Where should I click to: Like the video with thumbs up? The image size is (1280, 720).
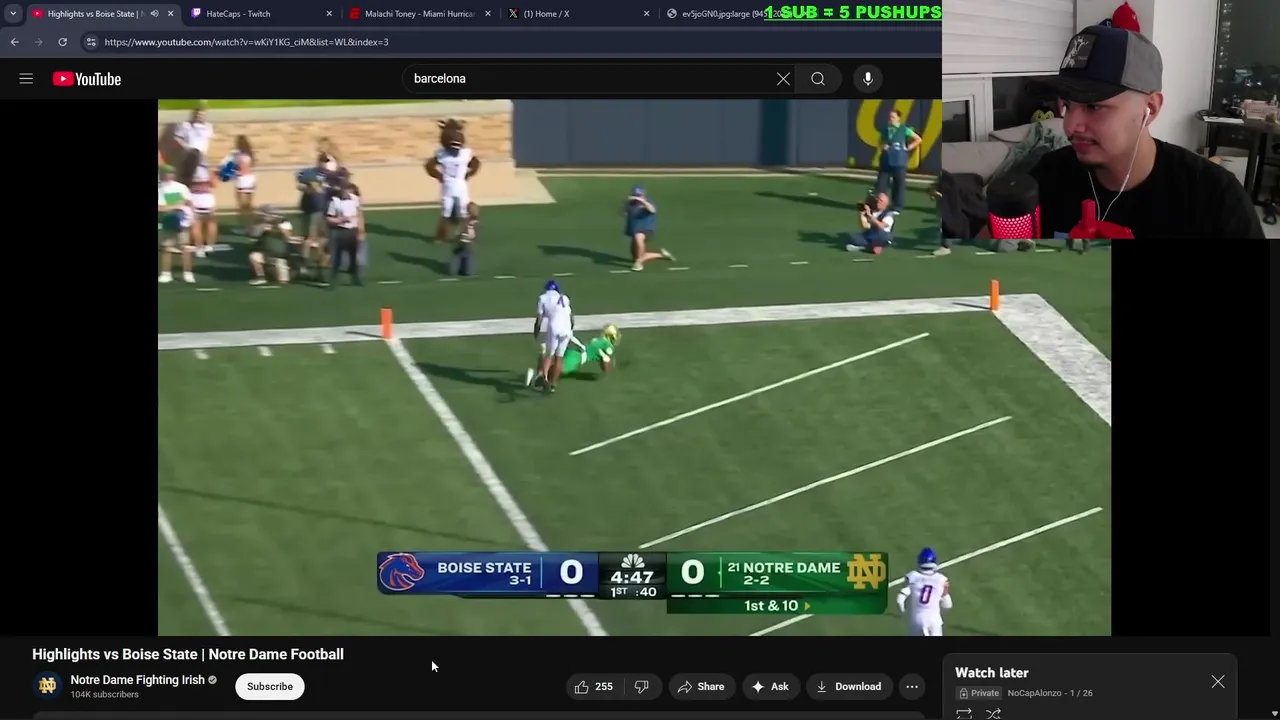(x=593, y=687)
